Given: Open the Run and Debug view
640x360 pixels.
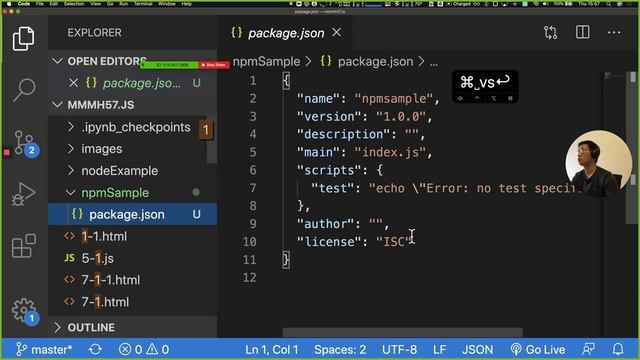Looking at the screenshot, I should click(x=23, y=194).
